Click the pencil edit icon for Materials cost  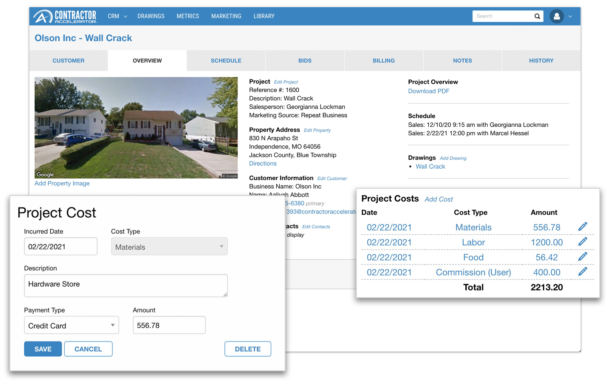(582, 227)
